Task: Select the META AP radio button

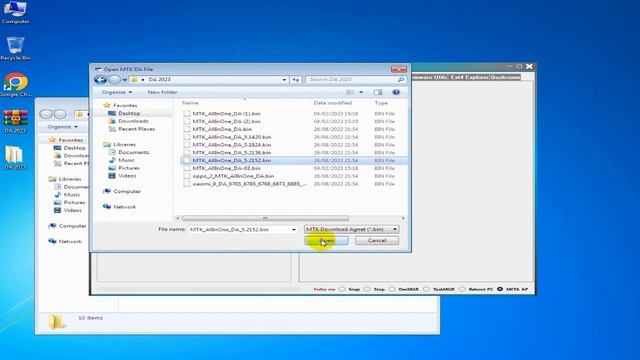Action: (x=500, y=289)
